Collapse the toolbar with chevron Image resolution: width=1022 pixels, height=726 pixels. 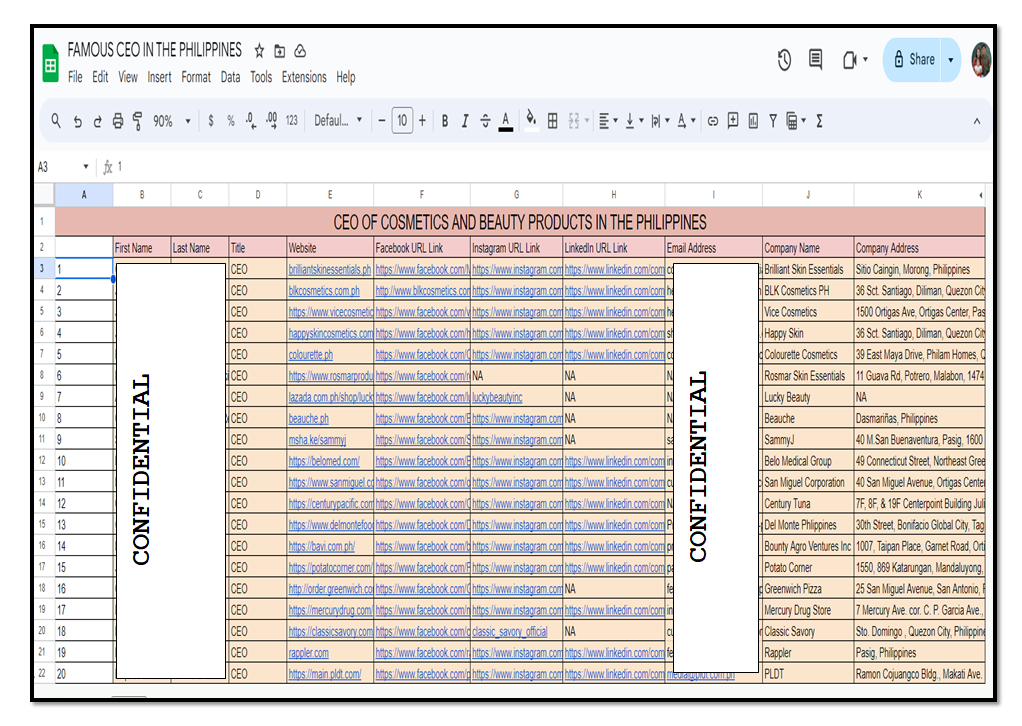pyautogui.click(x=977, y=121)
